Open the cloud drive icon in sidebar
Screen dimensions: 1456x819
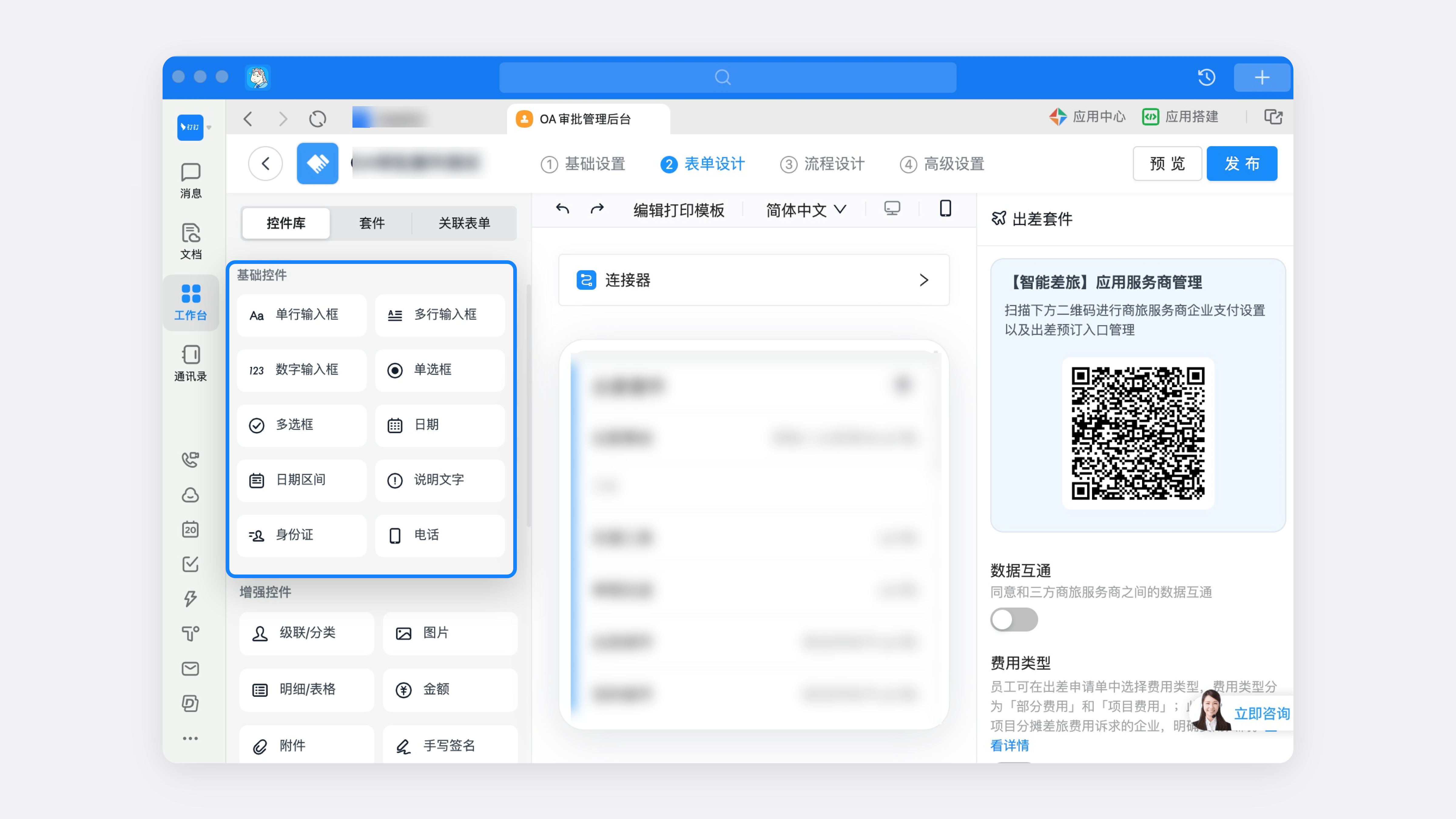190,494
